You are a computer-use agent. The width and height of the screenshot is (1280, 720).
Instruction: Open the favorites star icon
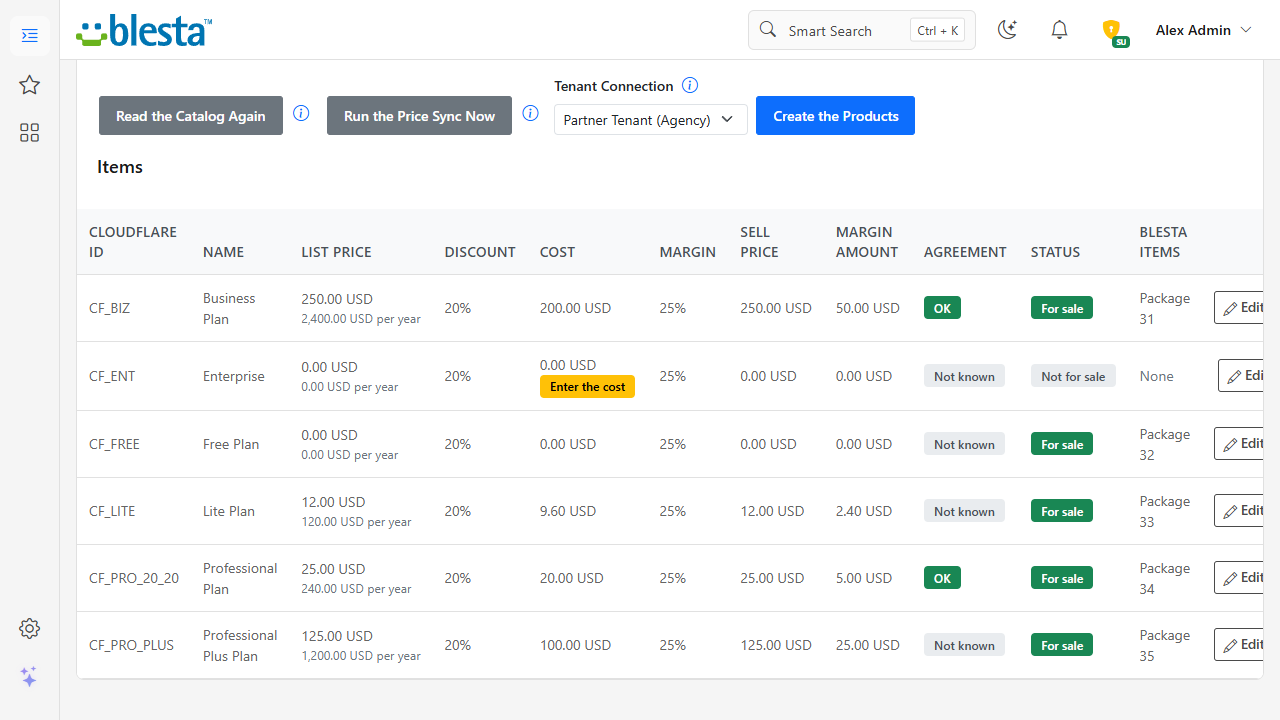point(29,85)
